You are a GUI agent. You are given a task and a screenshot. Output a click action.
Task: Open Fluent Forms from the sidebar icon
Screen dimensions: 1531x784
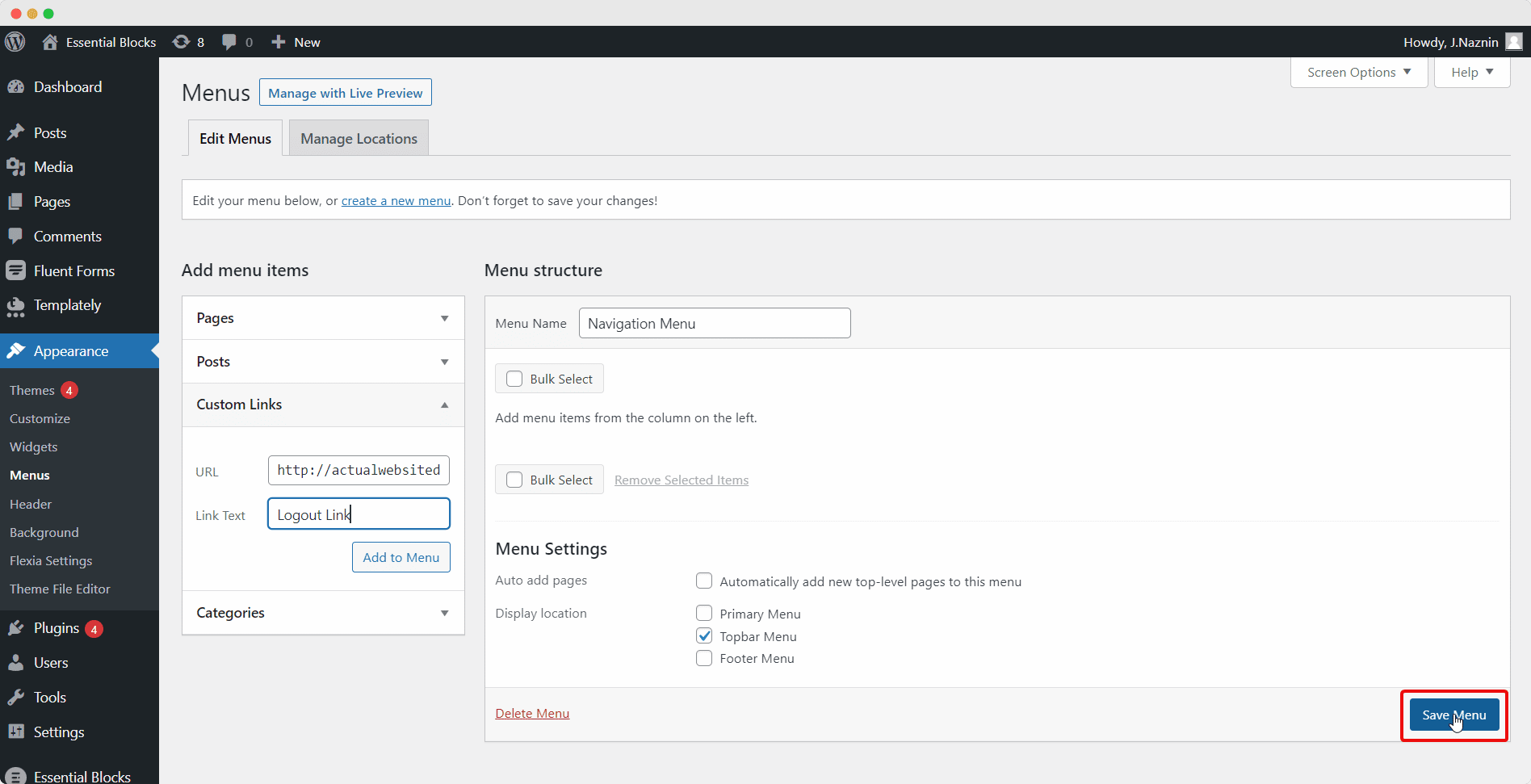17,270
